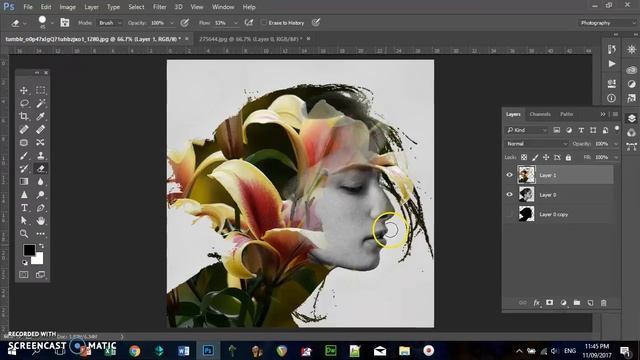Toggle airbrush build-up mode
The height and width of the screenshot is (360, 640).
click(249, 23)
